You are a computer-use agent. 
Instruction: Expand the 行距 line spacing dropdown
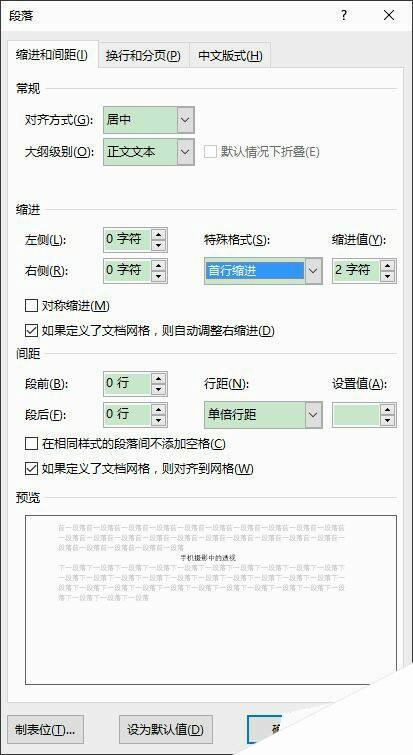[313, 415]
